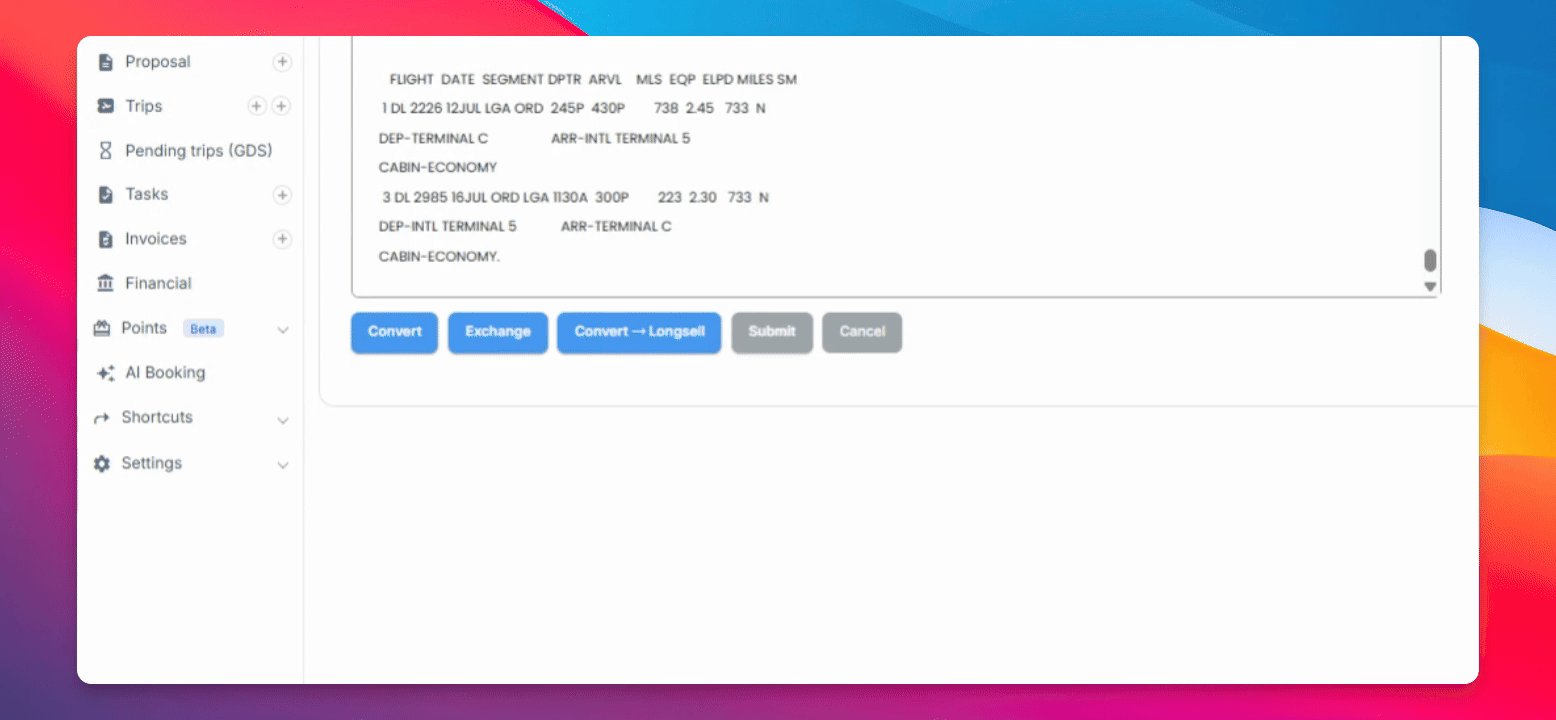Add a new Task with plus icon

283,195
